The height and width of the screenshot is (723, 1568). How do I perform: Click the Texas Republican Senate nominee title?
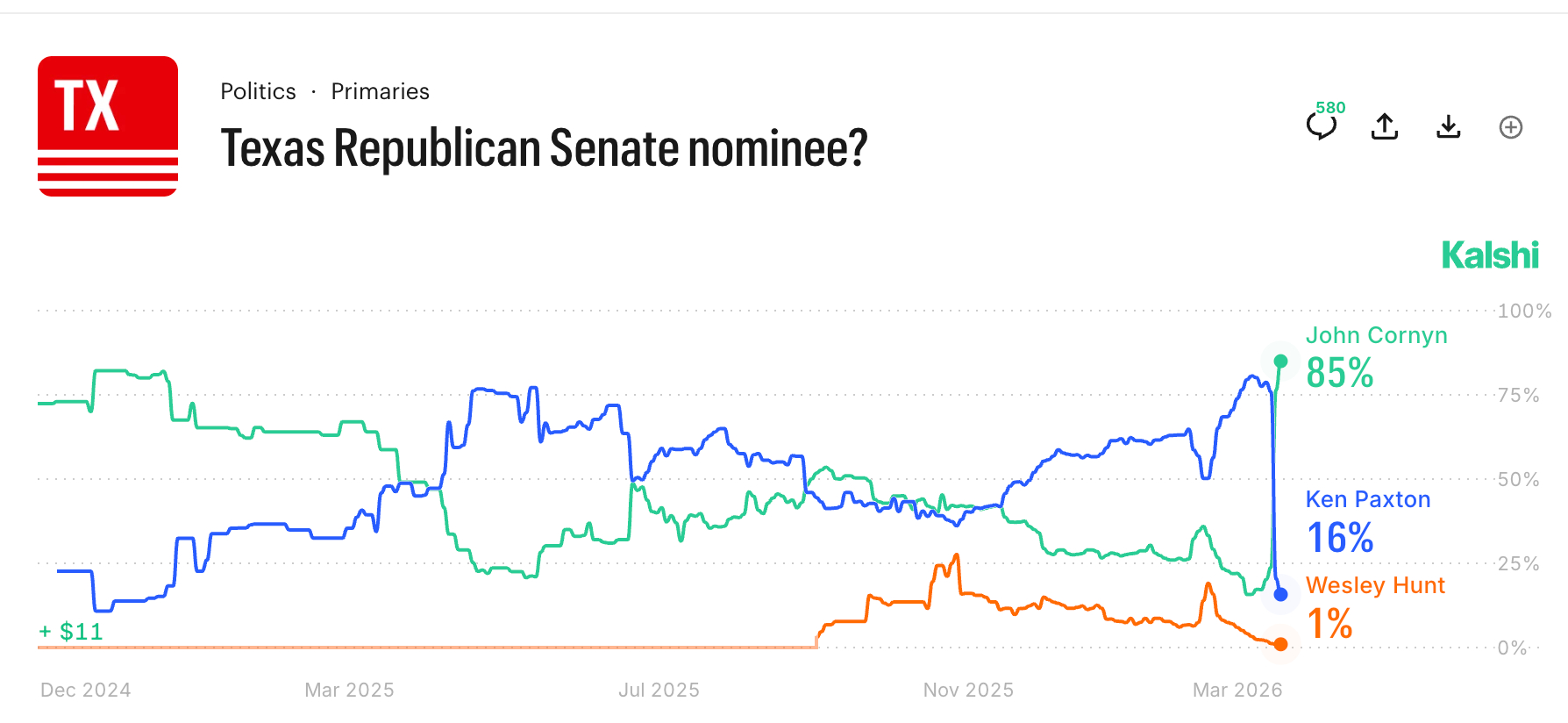pyautogui.click(x=544, y=147)
